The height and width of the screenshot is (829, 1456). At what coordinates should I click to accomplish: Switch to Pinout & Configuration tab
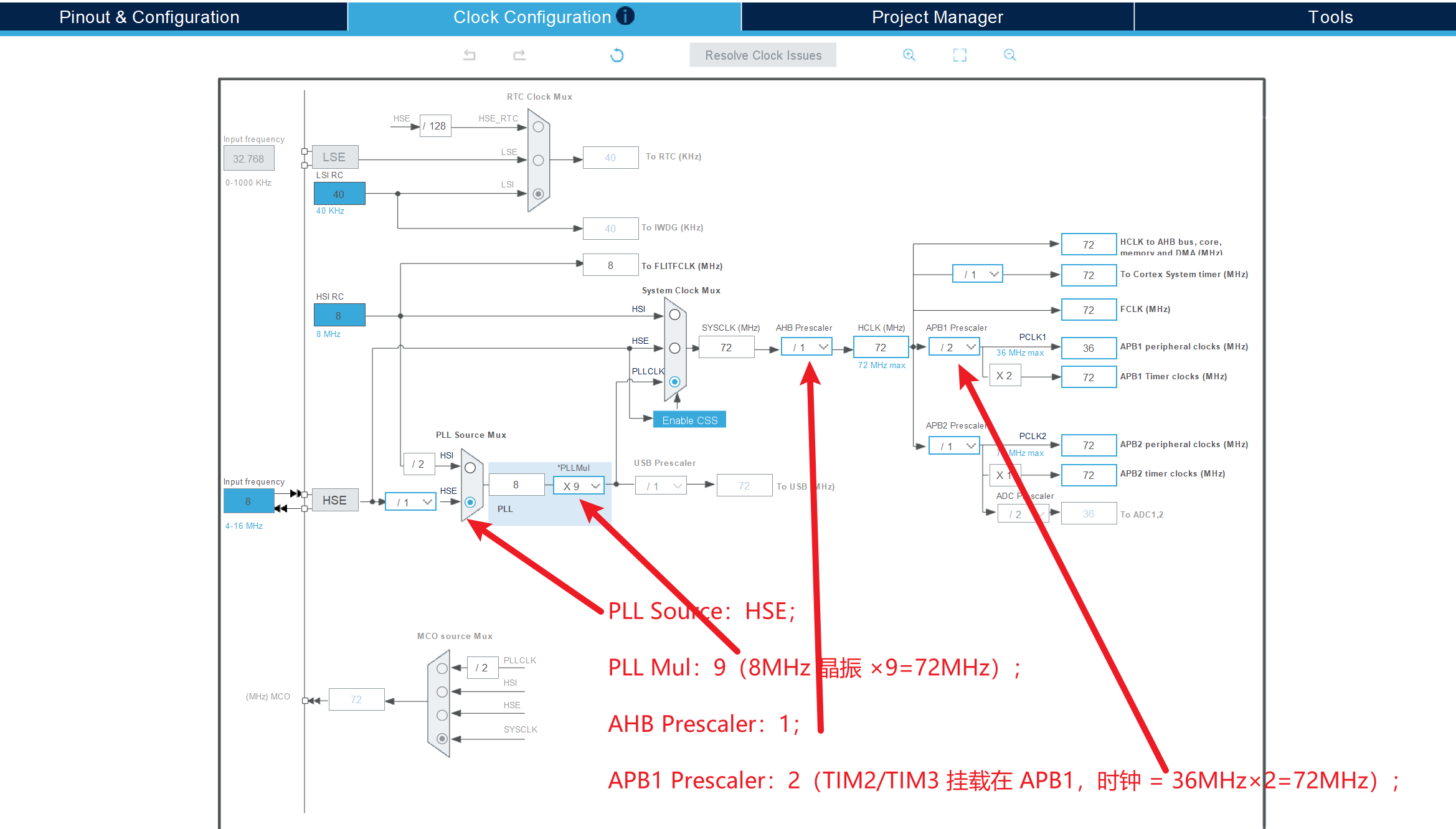pos(149,17)
